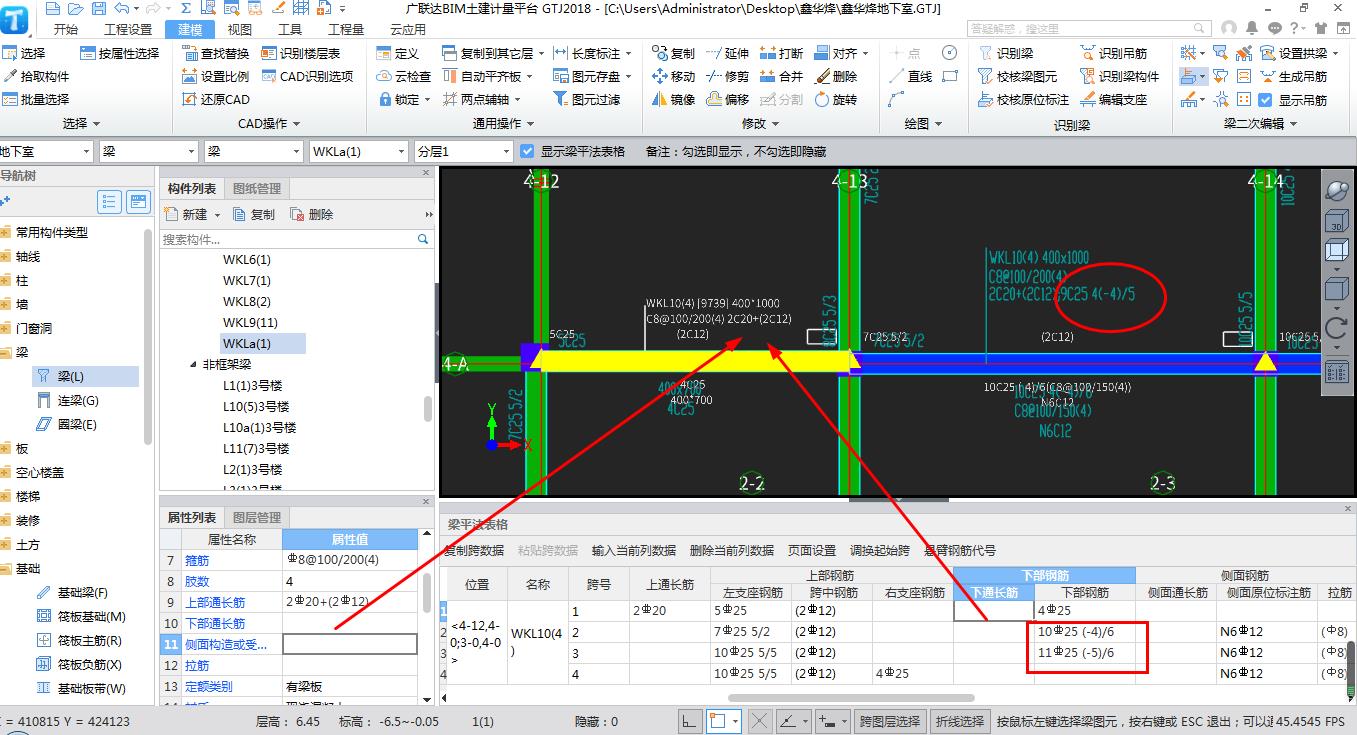Select the 拾取构件 eyedropper tool
The height and width of the screenshot is (735, 1357).
click(36, 76)
